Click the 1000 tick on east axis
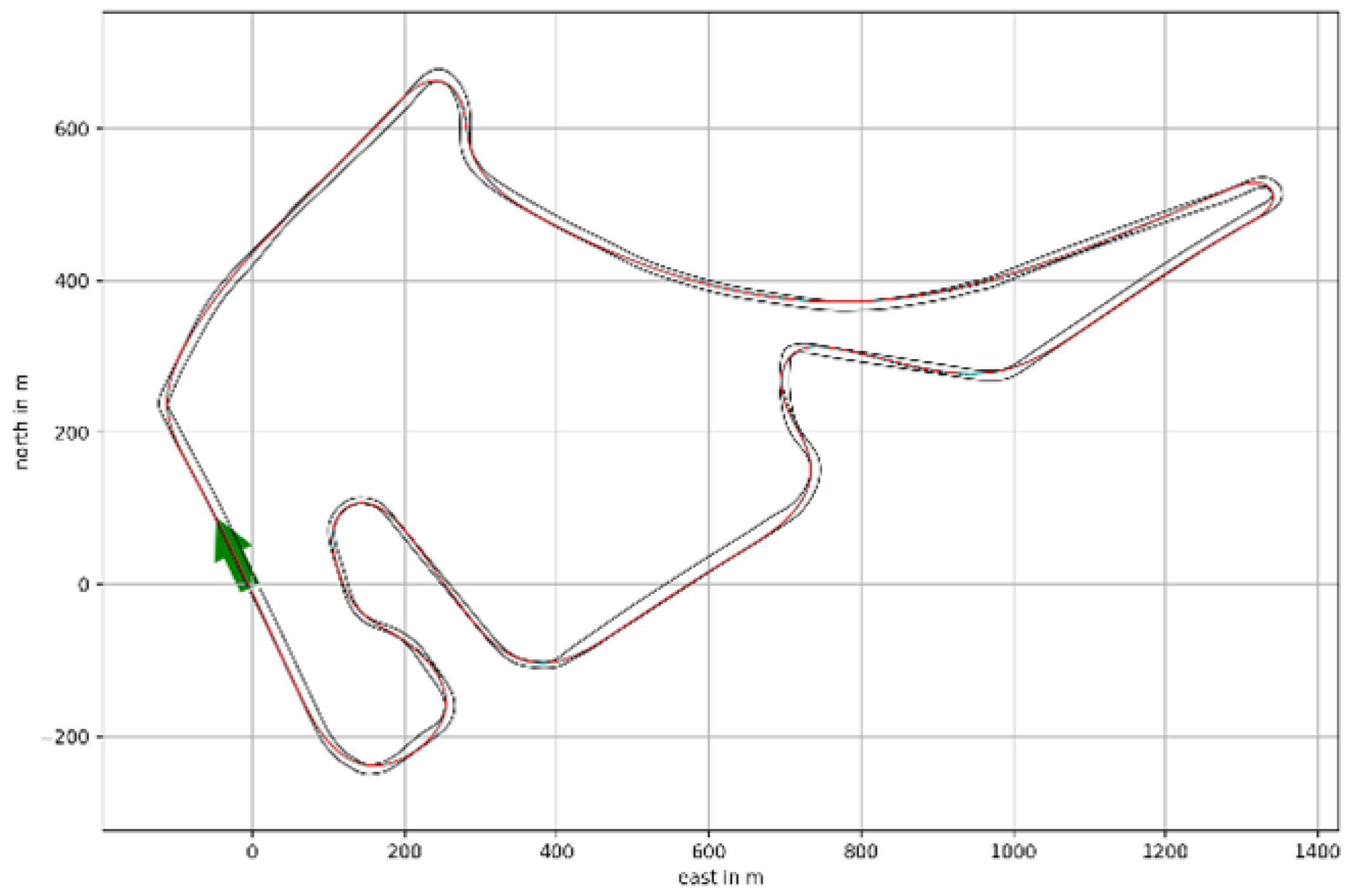This screenshot has height=896, width=1353. tap(1013, 851)
